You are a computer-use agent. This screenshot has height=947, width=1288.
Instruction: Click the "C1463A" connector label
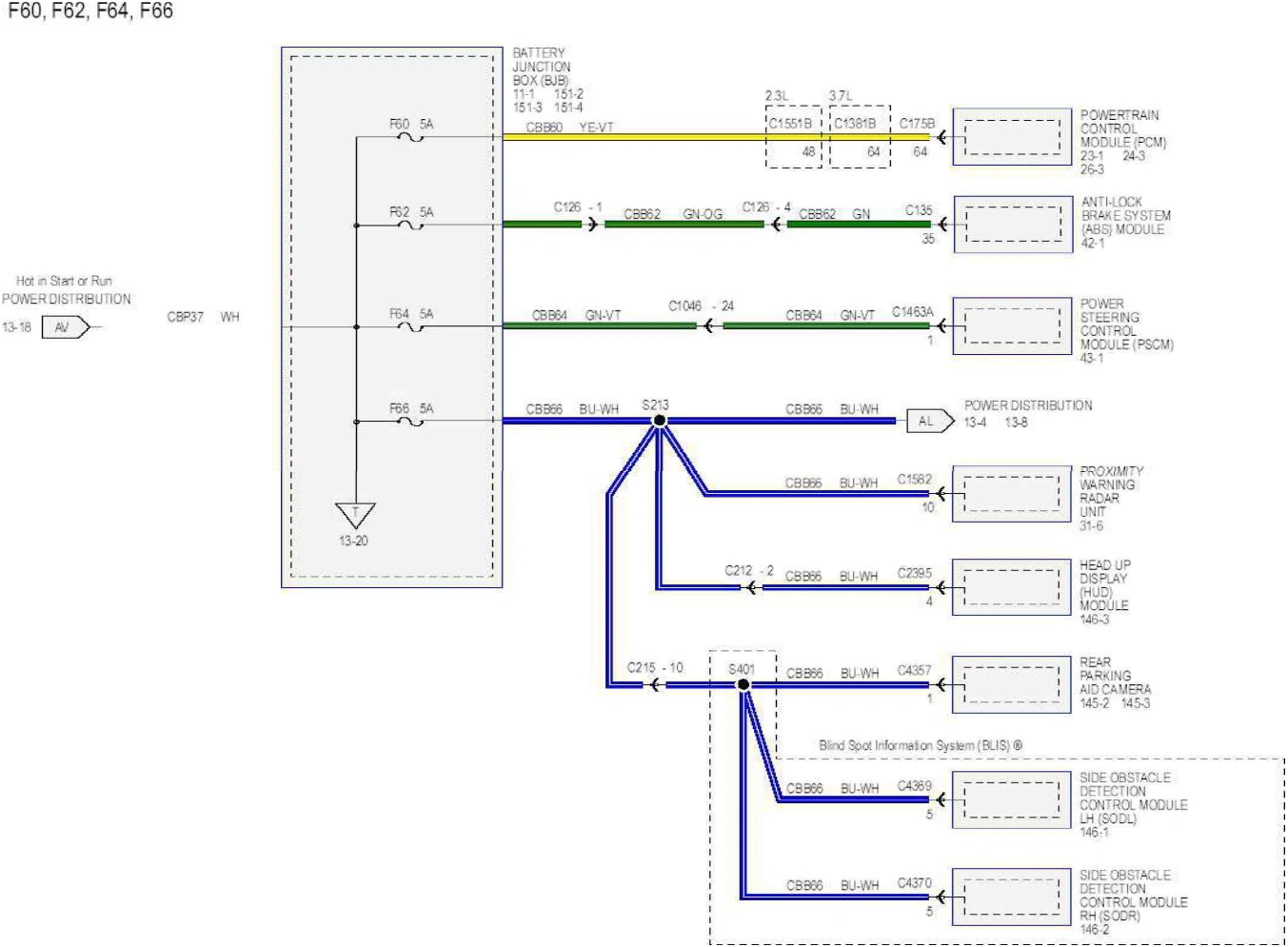coord(913,312)
